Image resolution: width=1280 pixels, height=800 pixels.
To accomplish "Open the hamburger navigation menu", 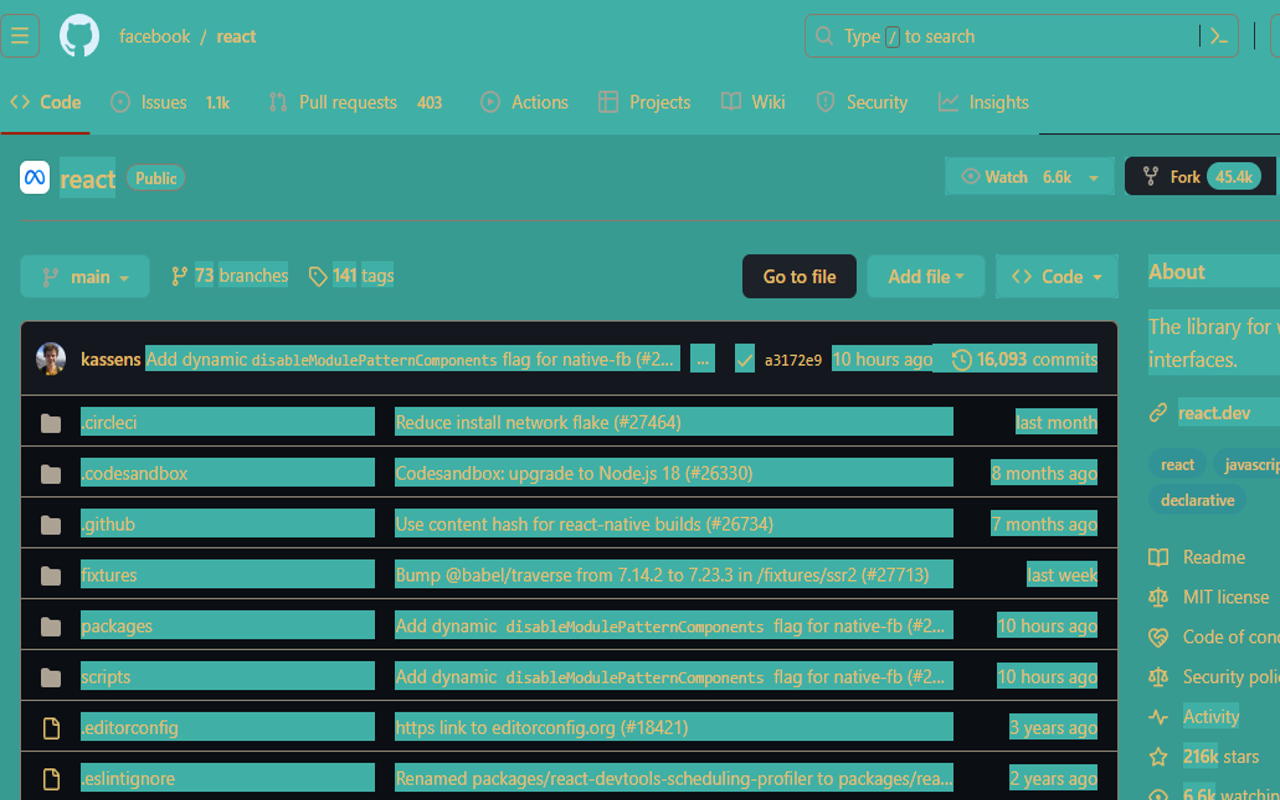I will click(20, 36).
